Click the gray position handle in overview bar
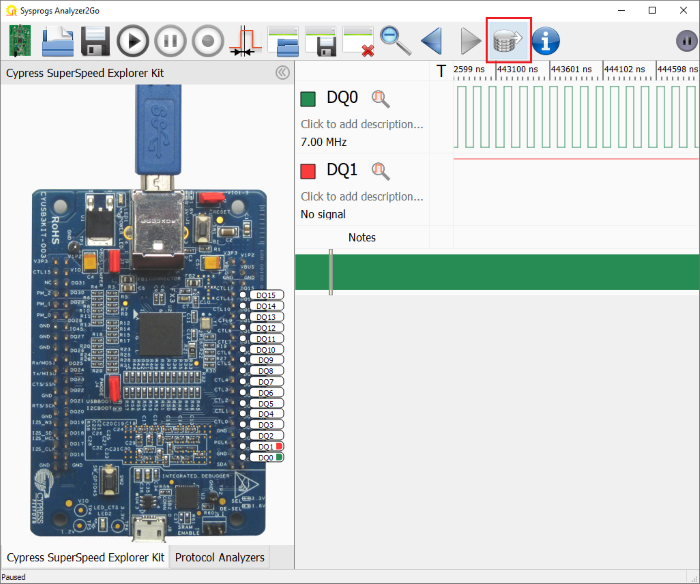This screenshot has width=700, height=584. tap(331, 272)
